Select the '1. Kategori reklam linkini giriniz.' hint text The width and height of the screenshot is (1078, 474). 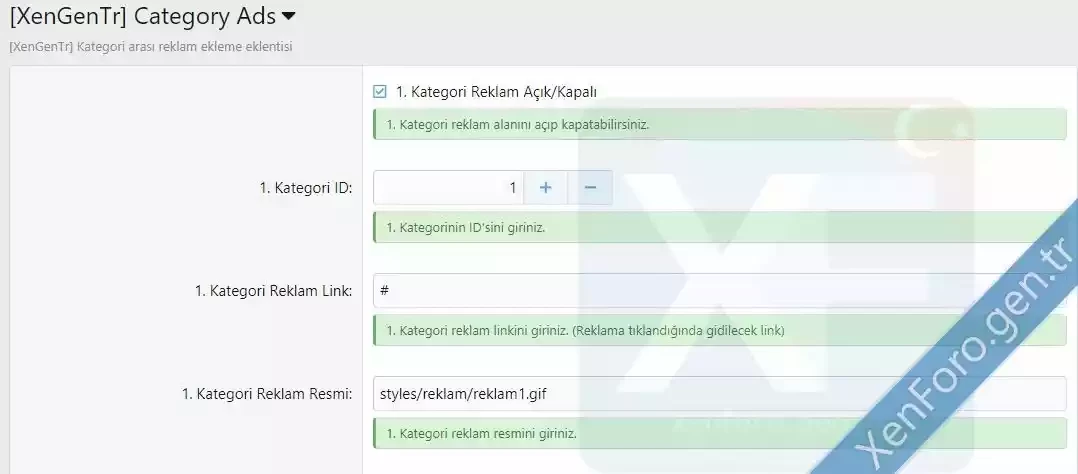478,331
